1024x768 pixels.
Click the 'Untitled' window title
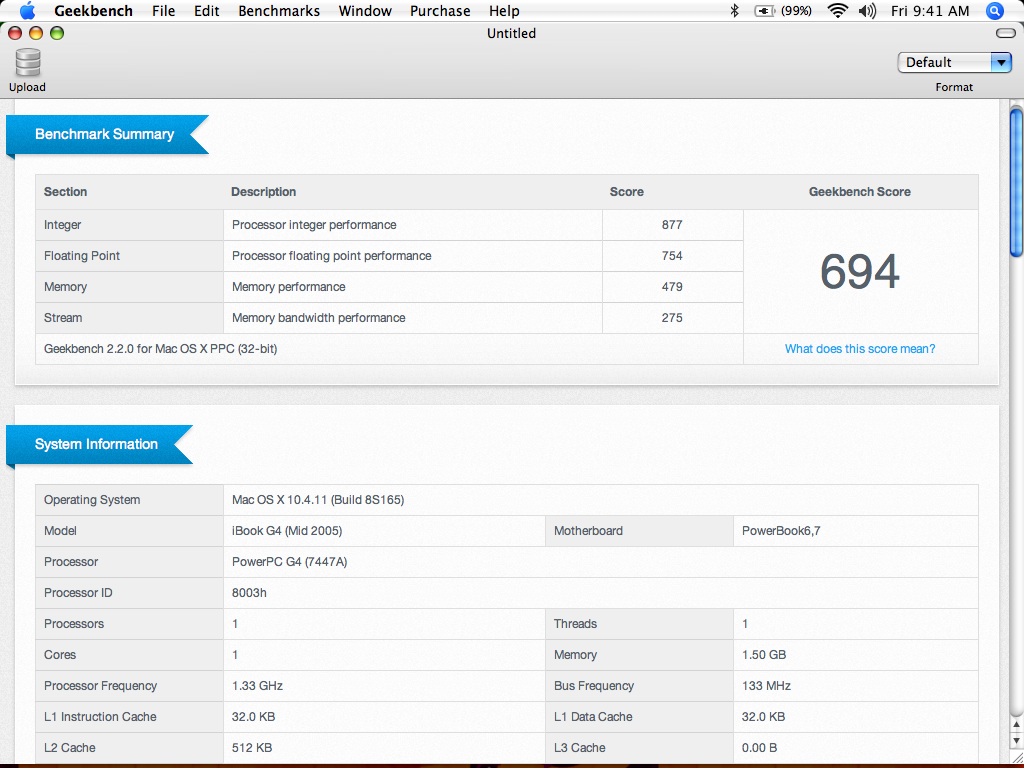[x=511, y=33]
